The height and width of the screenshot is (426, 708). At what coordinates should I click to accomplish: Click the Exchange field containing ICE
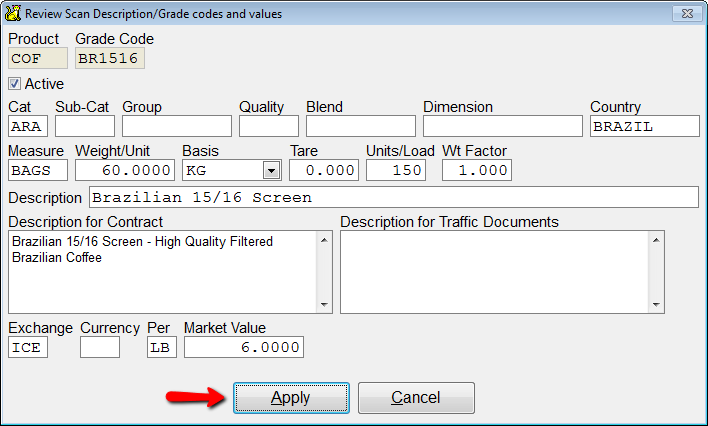(28, 347)
